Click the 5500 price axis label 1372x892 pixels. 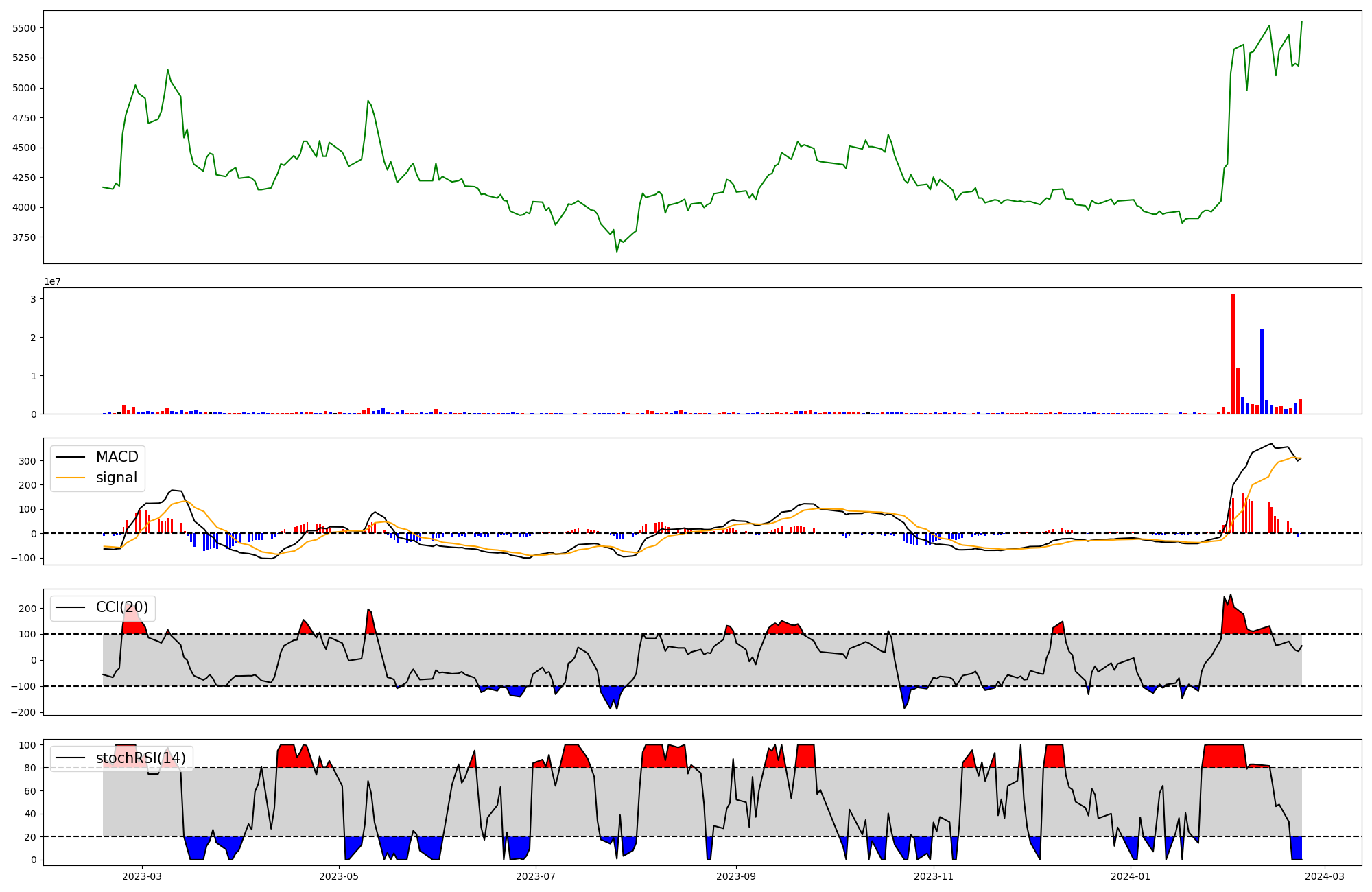pos(25,28)
